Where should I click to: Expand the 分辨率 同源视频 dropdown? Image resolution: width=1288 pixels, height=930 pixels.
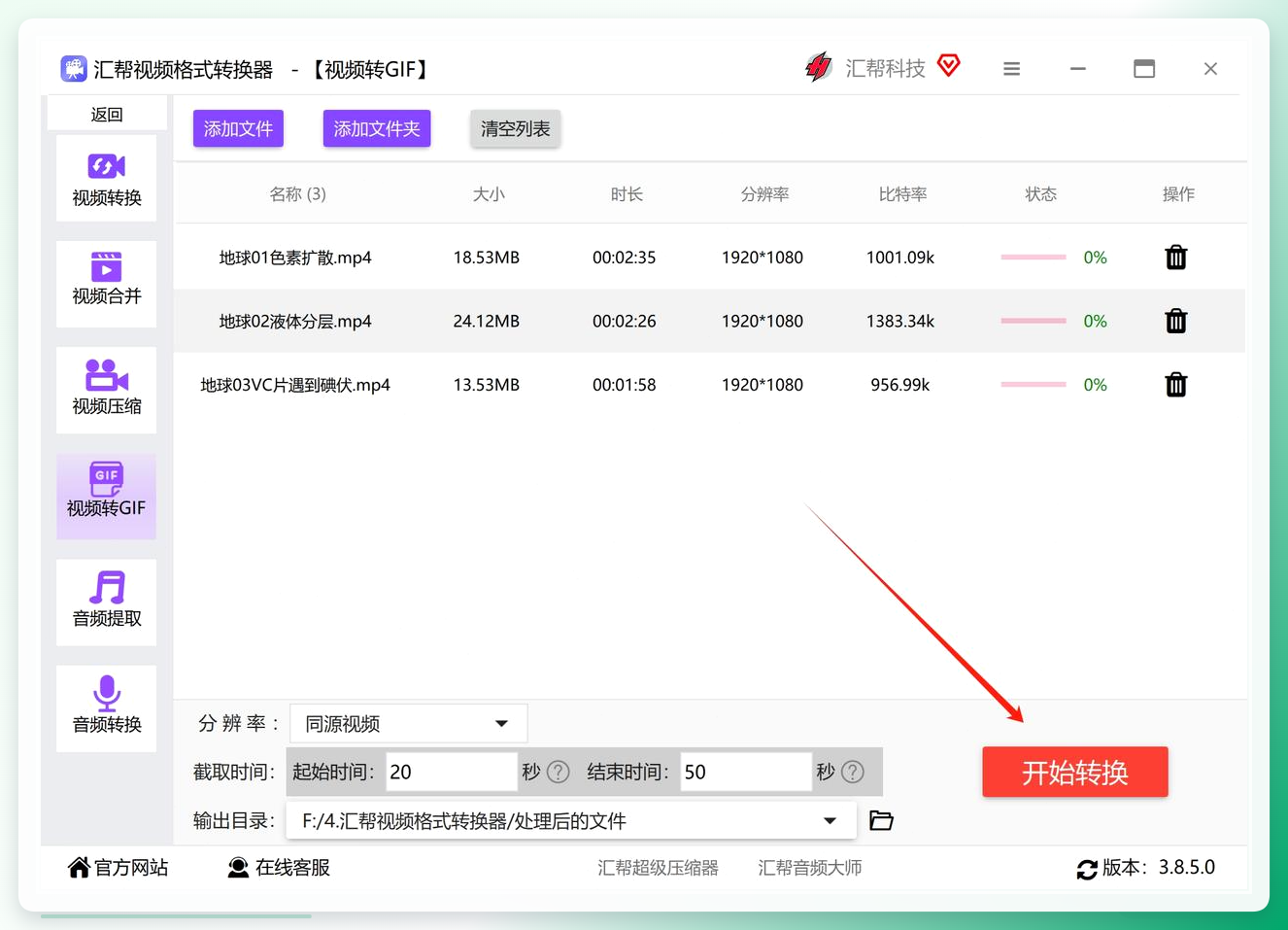pos(409,724)
